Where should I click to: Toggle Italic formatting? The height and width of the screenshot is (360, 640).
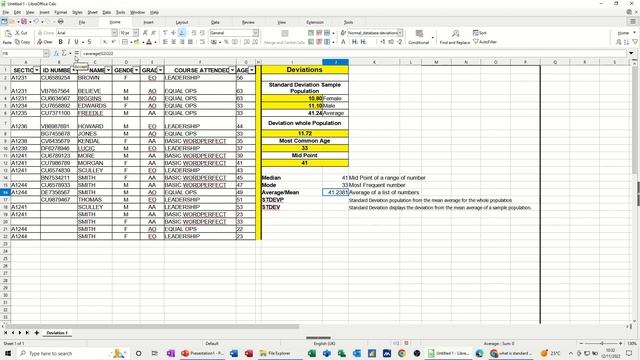[68, 42]
